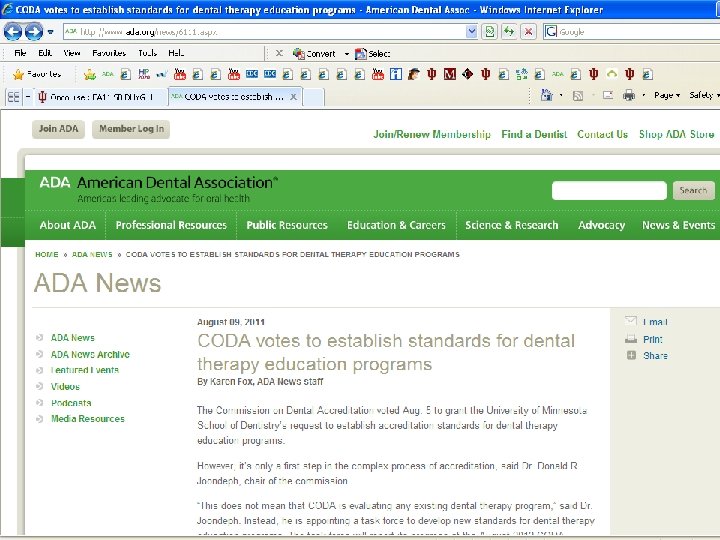Click the red X Stop loading icon
Viewport: 720px width, 540px height.
pos(529,32)
